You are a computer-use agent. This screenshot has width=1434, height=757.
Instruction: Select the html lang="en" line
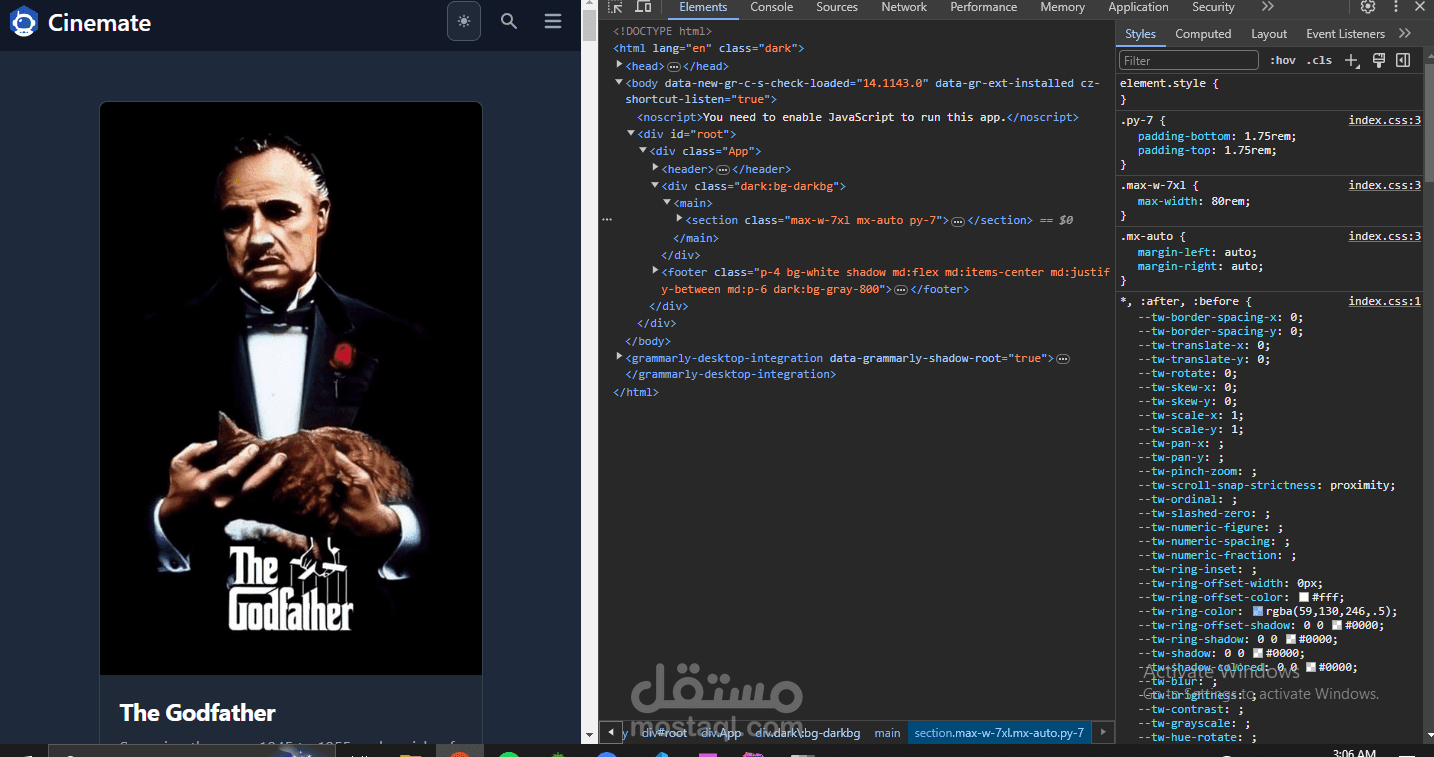coord(709,48)
